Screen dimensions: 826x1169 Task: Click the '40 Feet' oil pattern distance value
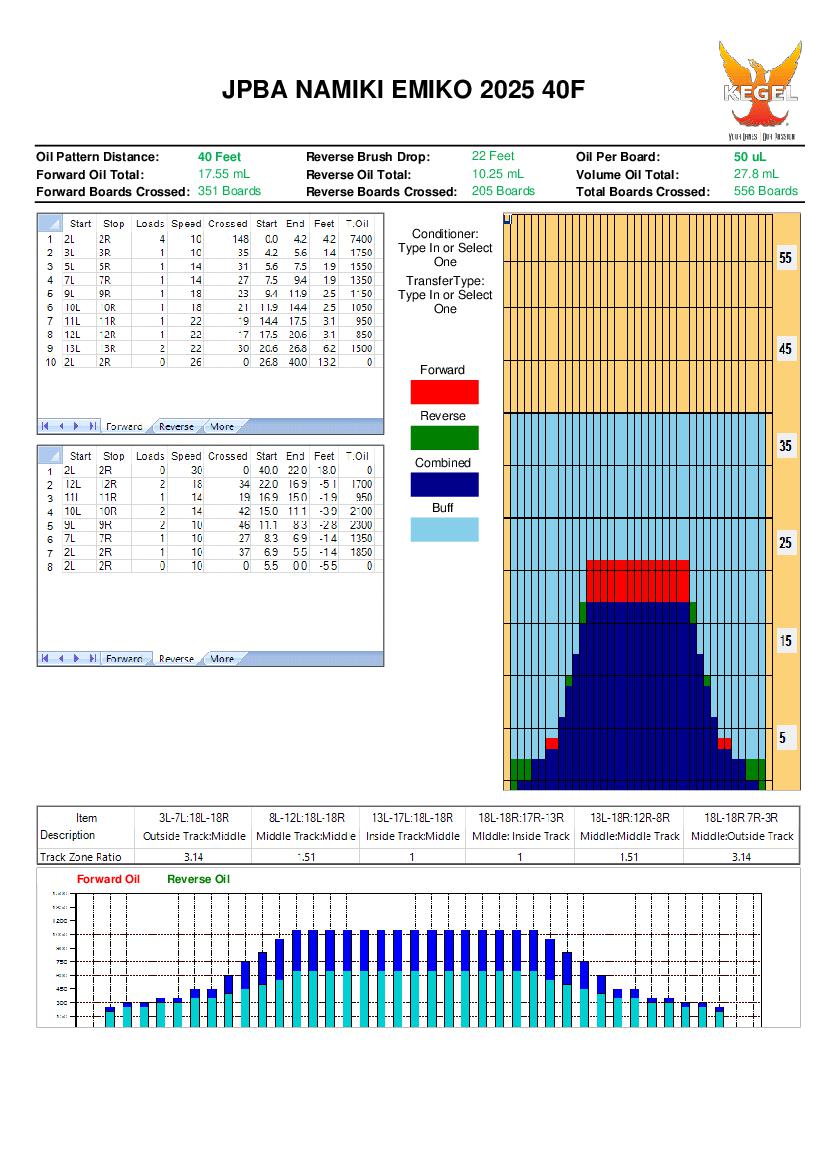tap(219, 157)
